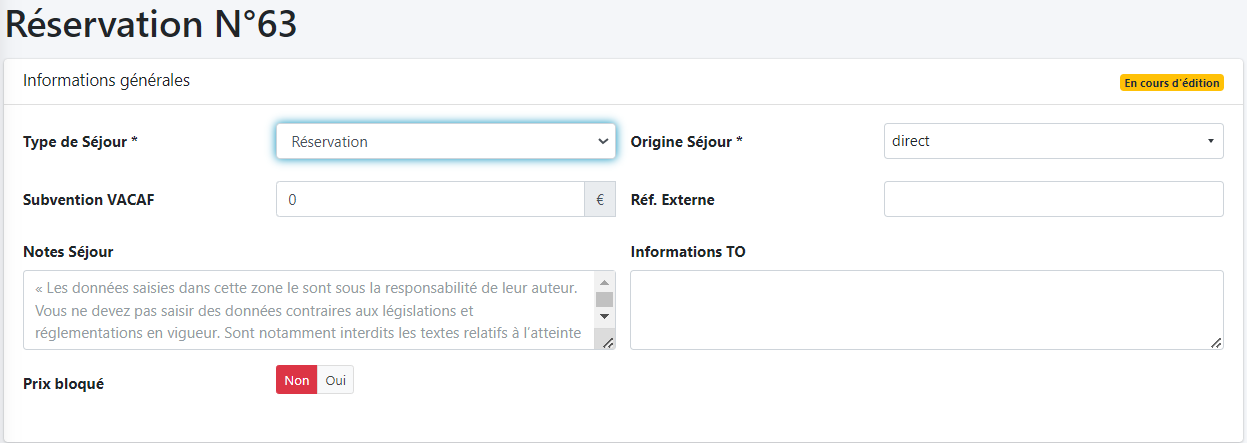
Task: Click the Type de Séjour label
Action: 80,142
